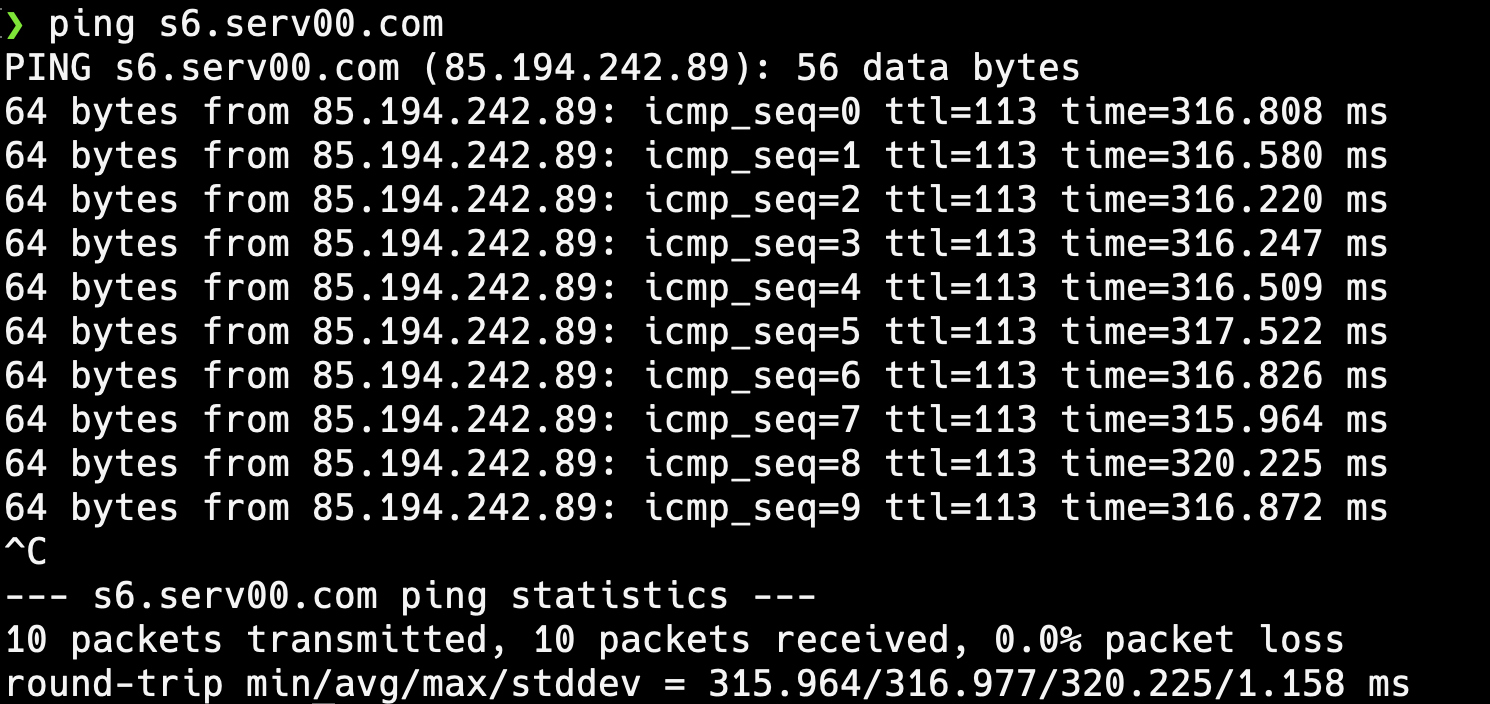Select the icmp_seq=1 text

point(752,155)
